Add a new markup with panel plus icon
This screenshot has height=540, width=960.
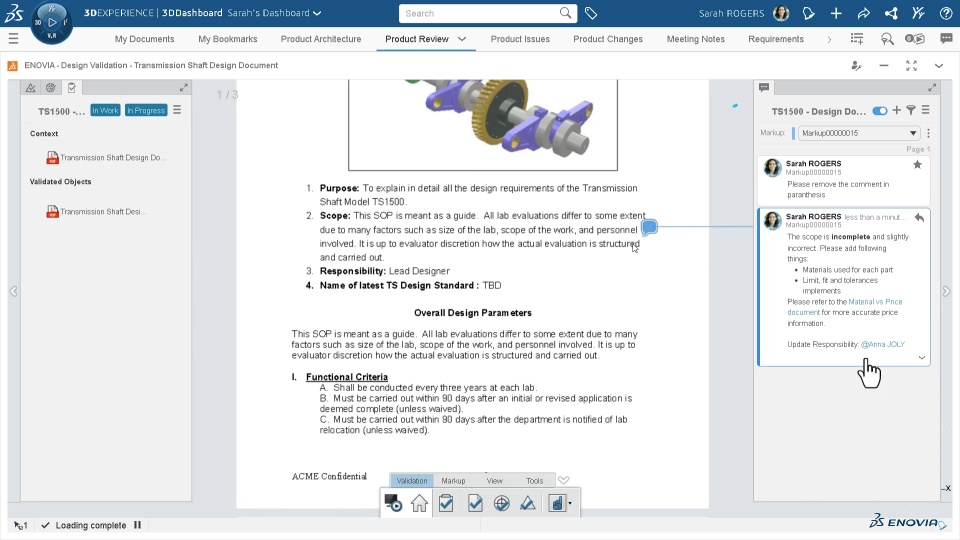tap(896, 110)
